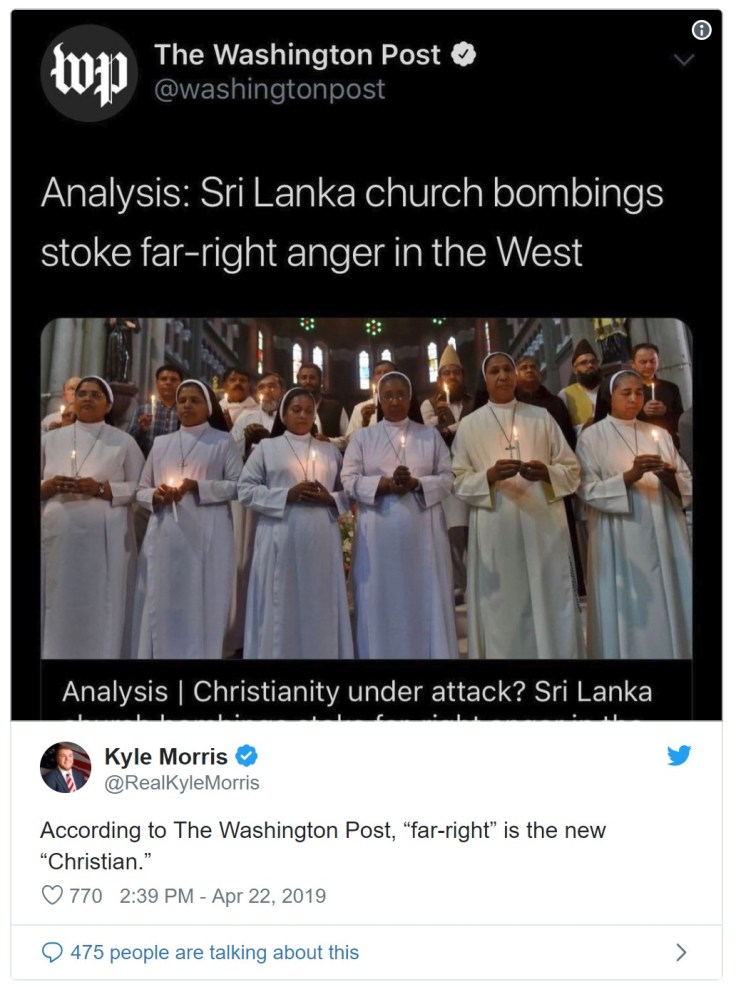Screen dimensions: 736x987
Task: Select the Sri Lanka church bombings headline text
Action: click(352, 222)
